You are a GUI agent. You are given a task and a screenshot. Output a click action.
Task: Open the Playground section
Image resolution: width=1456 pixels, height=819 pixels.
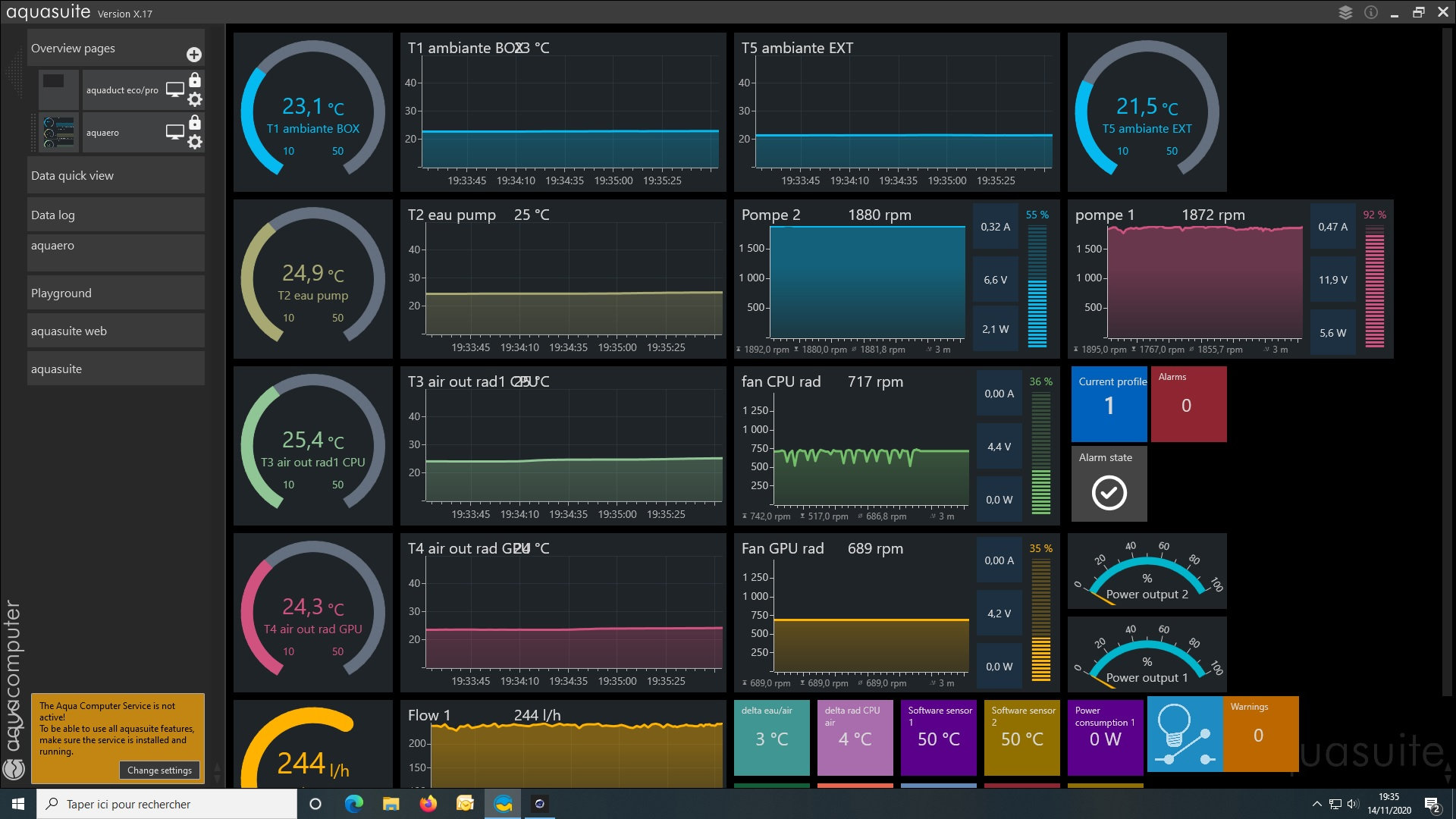coord(116,293)
